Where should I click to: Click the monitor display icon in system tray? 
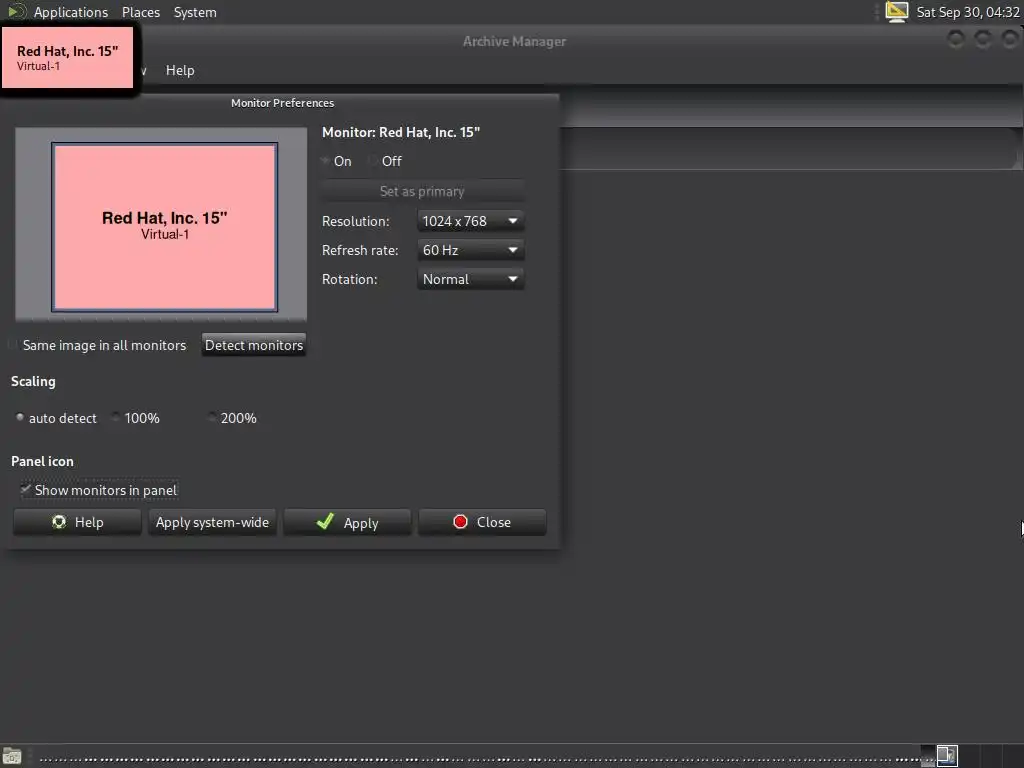tap(896, 12)
